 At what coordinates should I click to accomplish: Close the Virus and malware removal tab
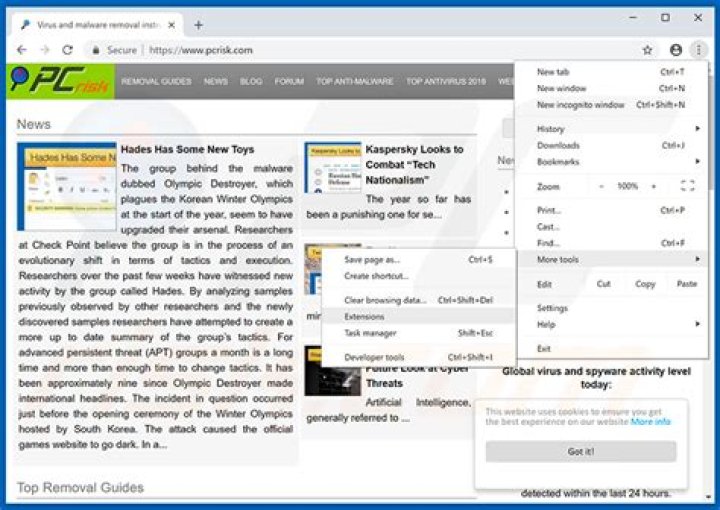coord(171,25)
